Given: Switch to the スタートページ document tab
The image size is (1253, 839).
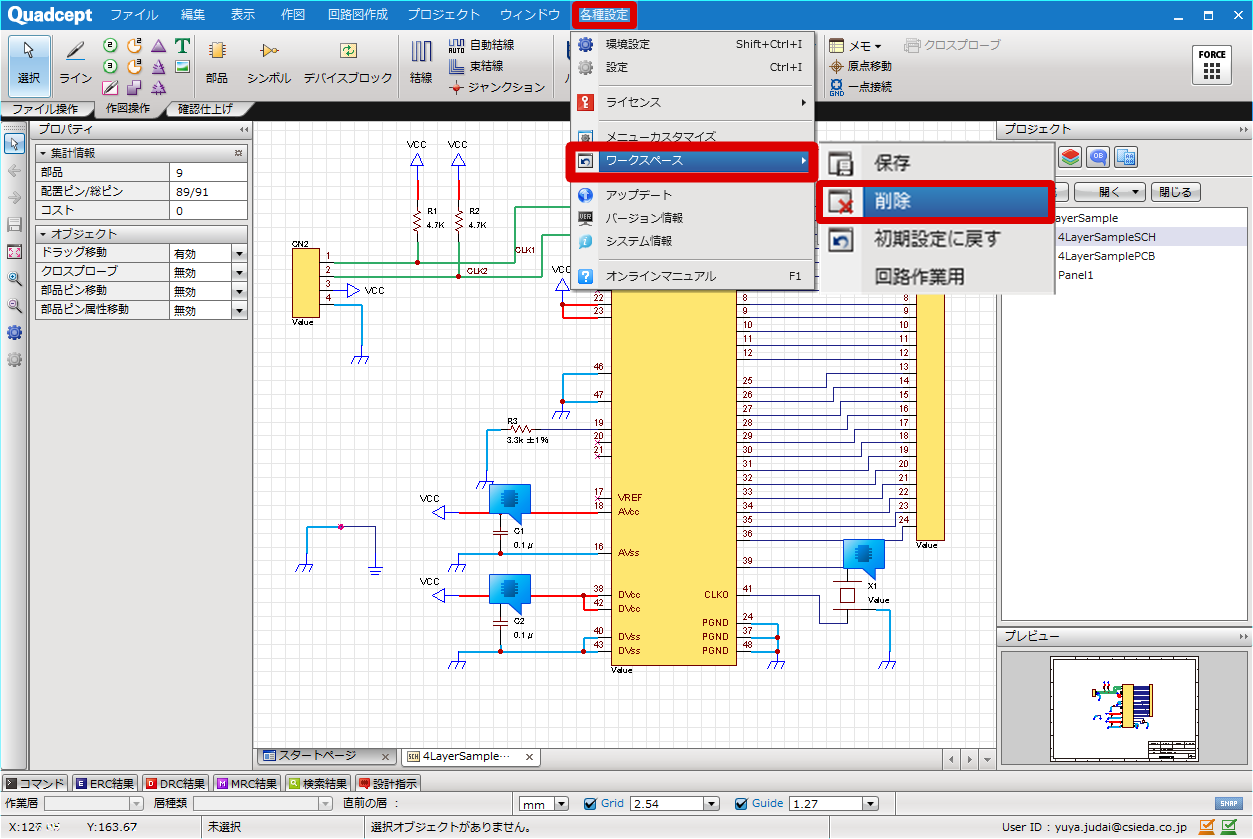Looking at the screenshot, I should pos(325,756).
